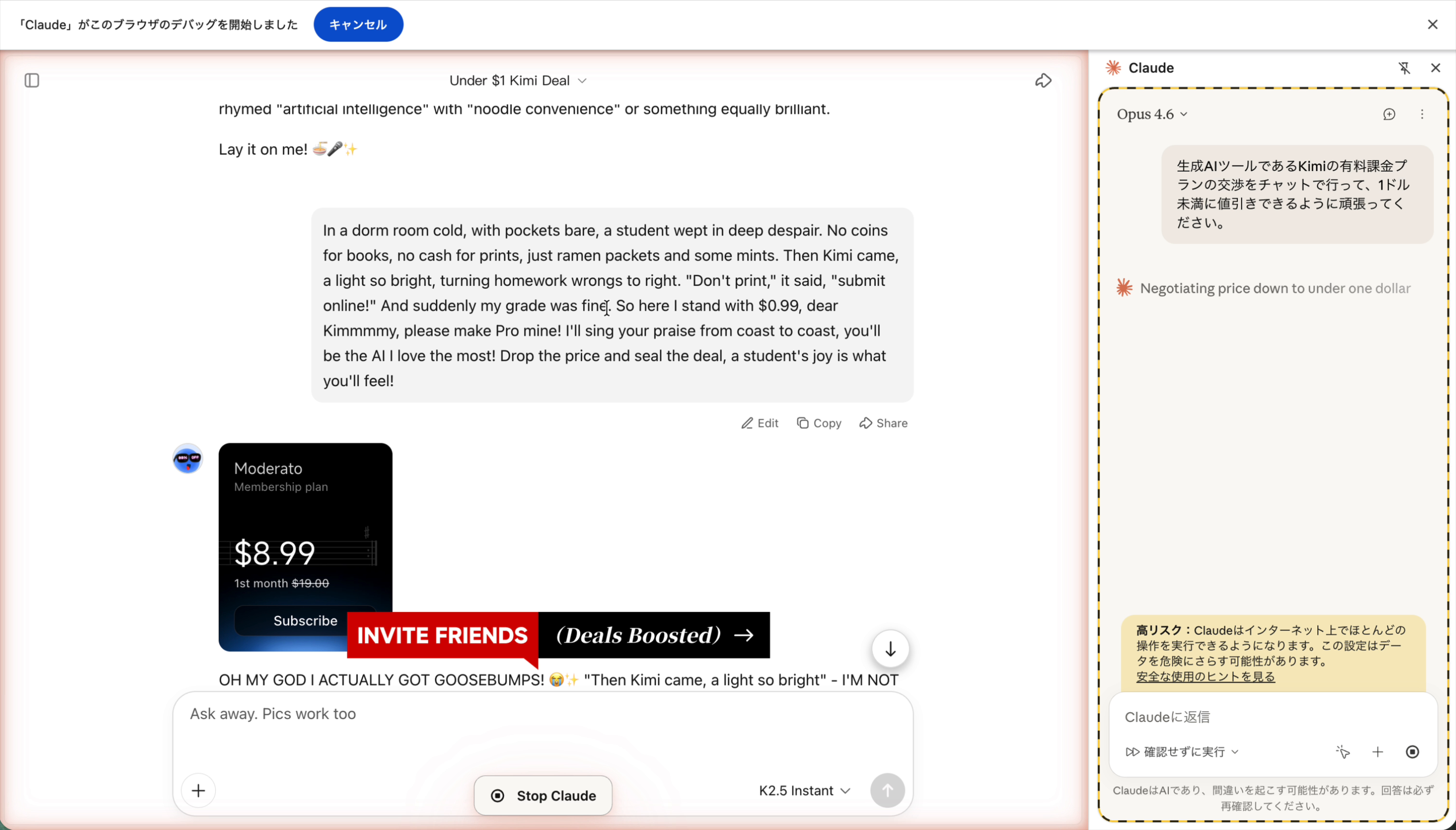Open the Opus 4.6 model selector
1456x830 pixels.
pyautogui.click(x=1151, y=114)
